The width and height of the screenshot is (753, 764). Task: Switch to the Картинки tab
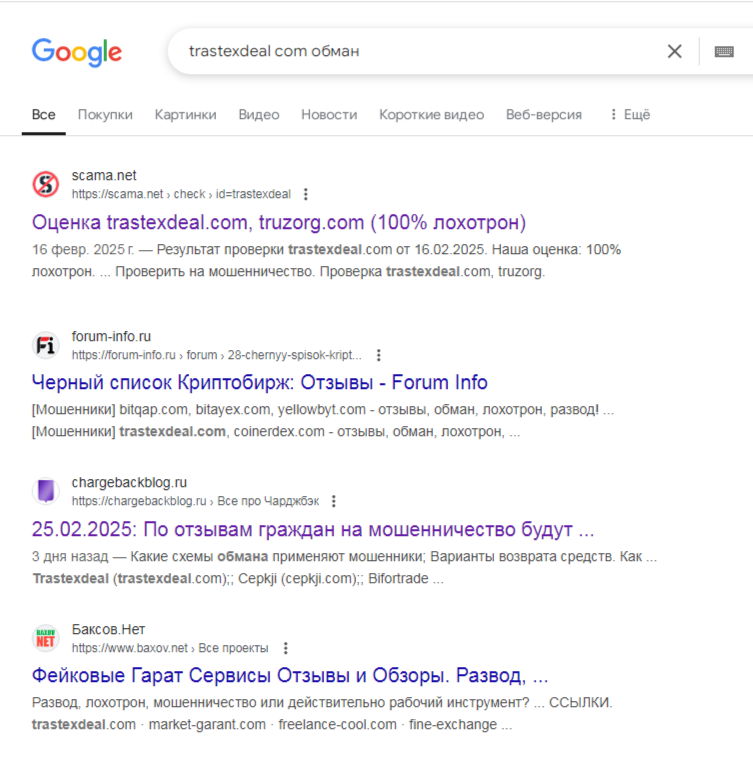click(185, 115)
